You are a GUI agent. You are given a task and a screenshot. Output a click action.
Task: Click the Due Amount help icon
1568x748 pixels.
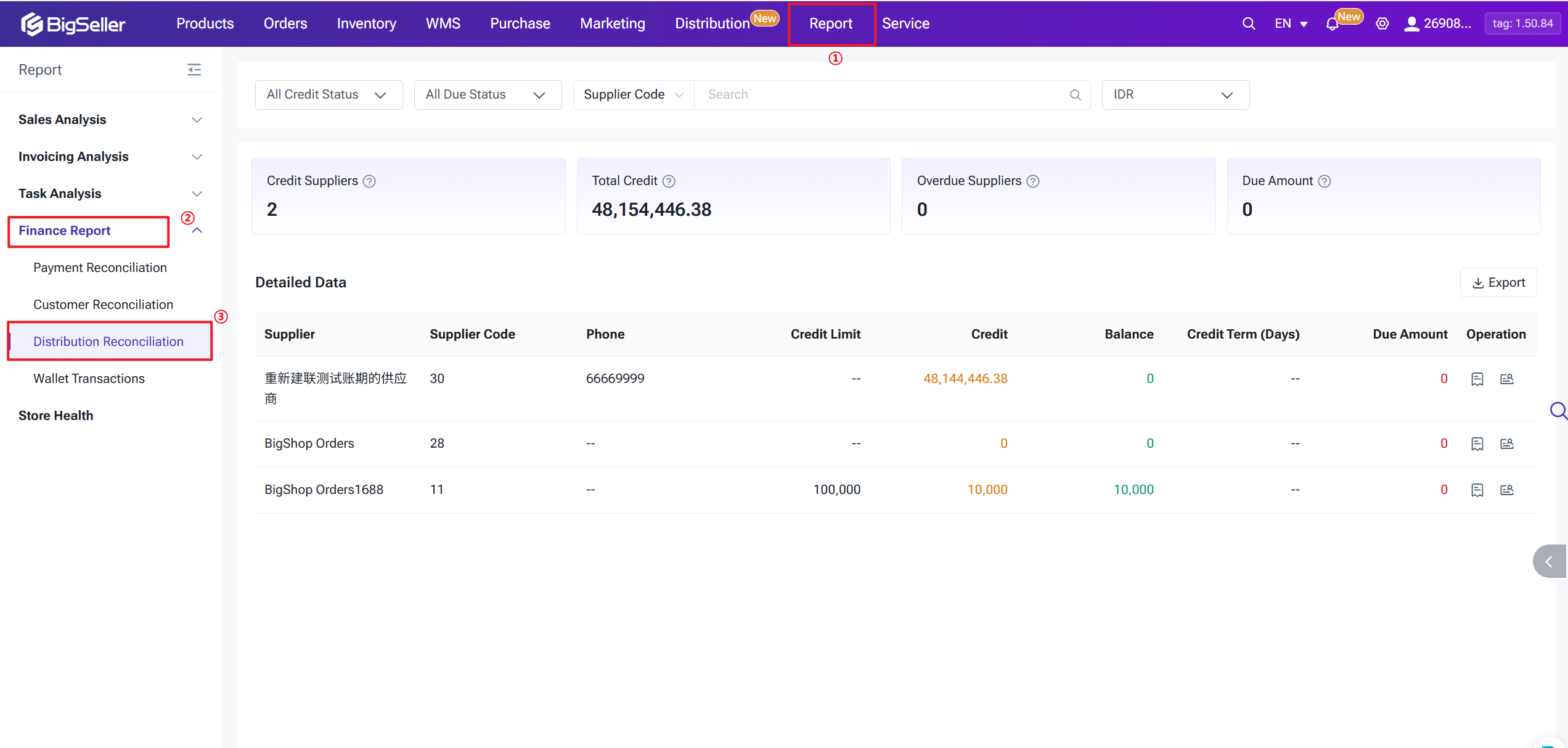point(1325,181)
